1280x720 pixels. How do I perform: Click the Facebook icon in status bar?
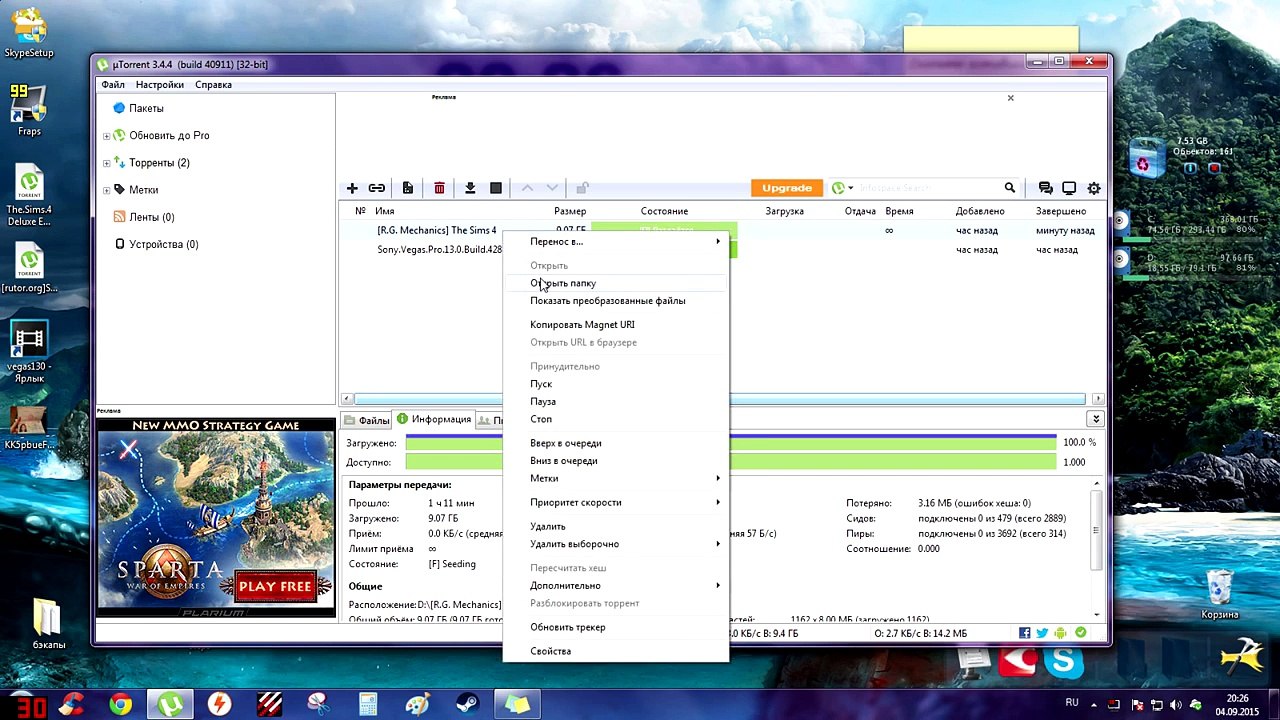pos(1025,633)
